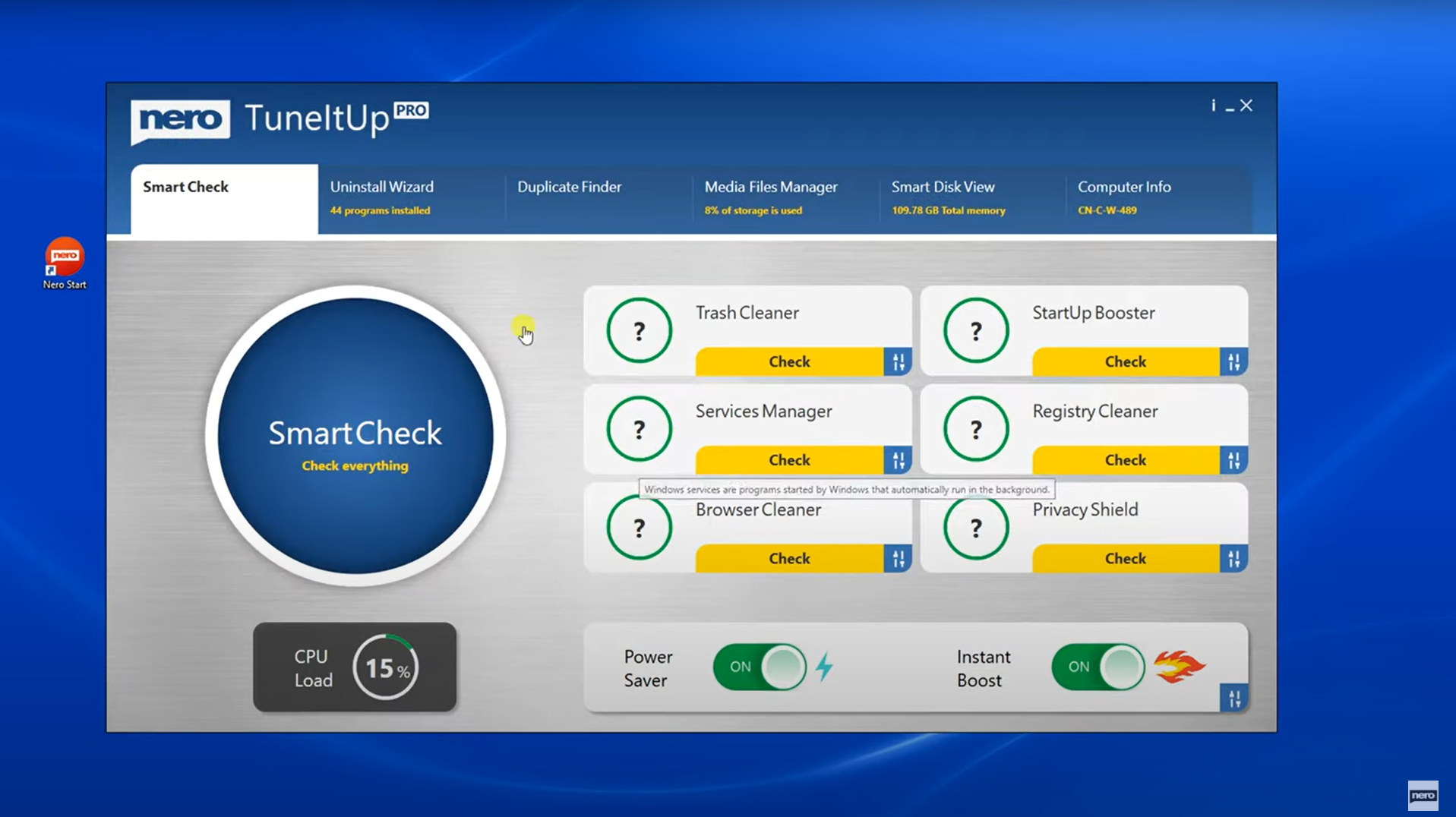Viewport: 1456px width, 817px height.
Task: Click the 'CPU Load' label
Action: (313, 668)
